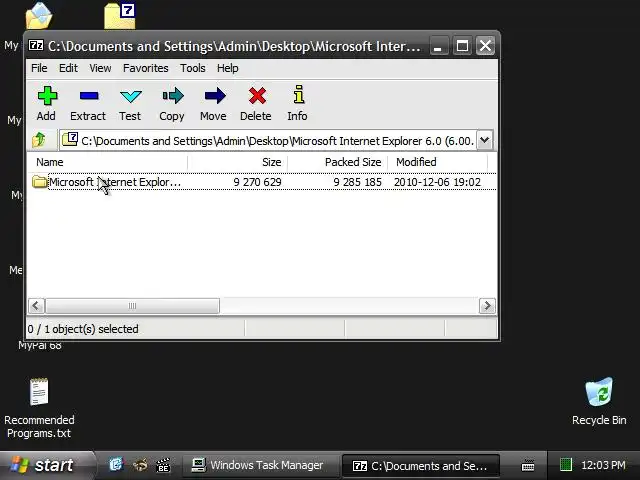
Task: Sort by Size column header
Action: (x=238, y=162)
